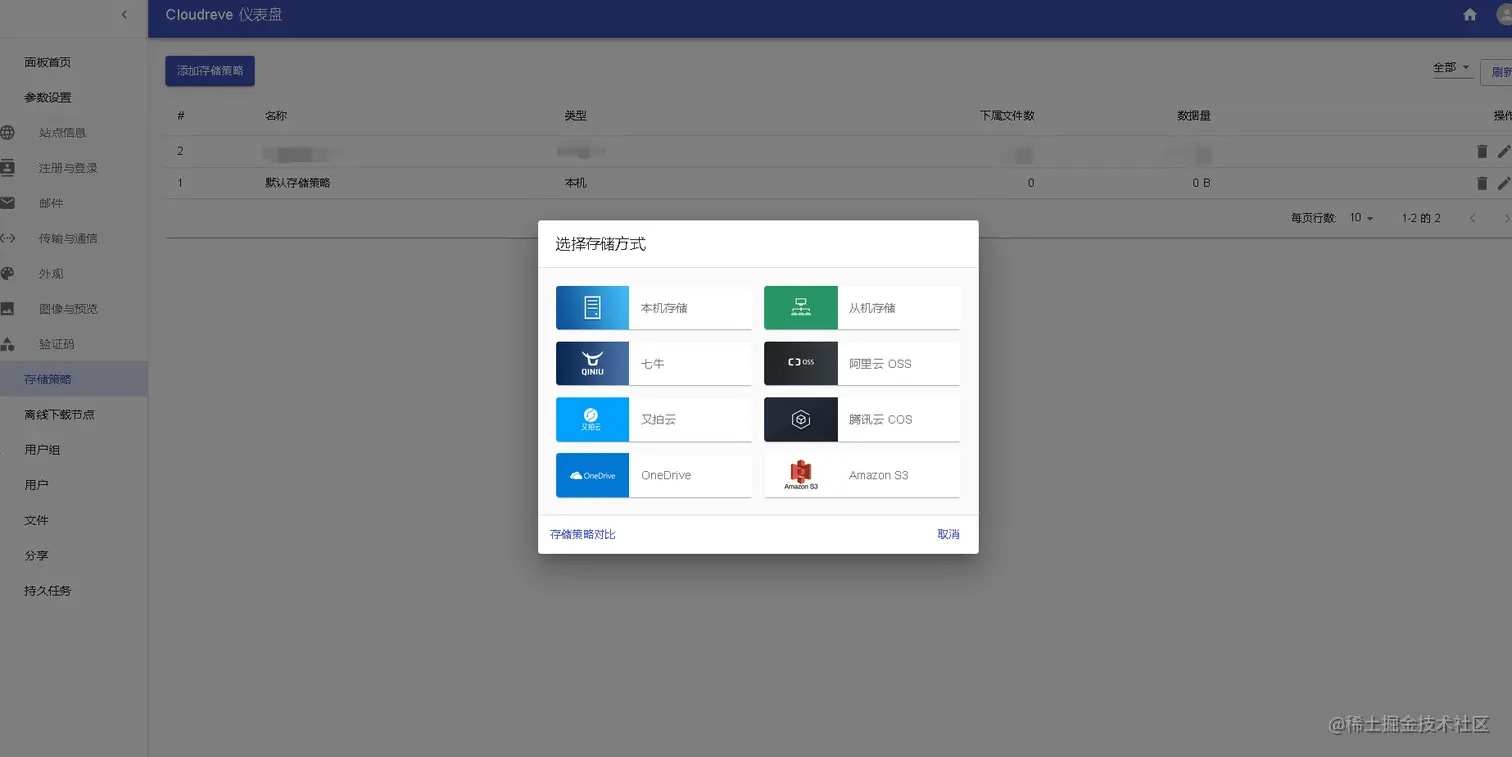Select 腾讯云 COS storage option
Viewport: 1512px width, 757px height.
pos(861,419)
